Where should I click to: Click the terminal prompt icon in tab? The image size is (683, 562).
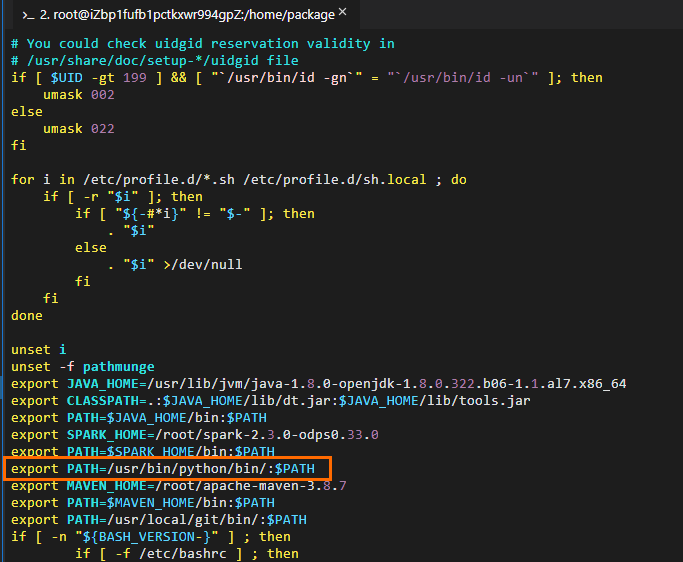[x=28, y=16]
